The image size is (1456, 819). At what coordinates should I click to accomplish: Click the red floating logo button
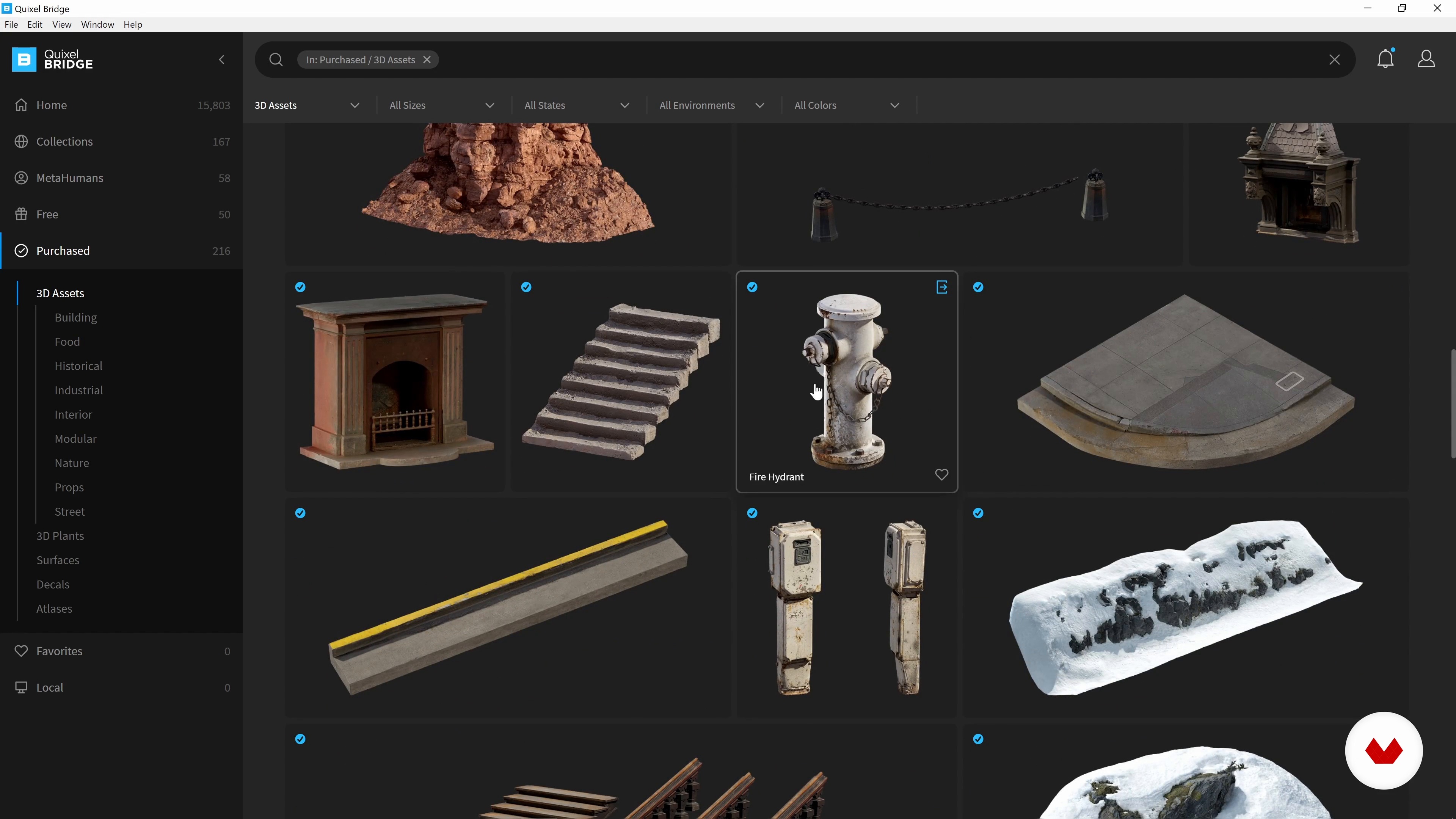point(1384,750)
